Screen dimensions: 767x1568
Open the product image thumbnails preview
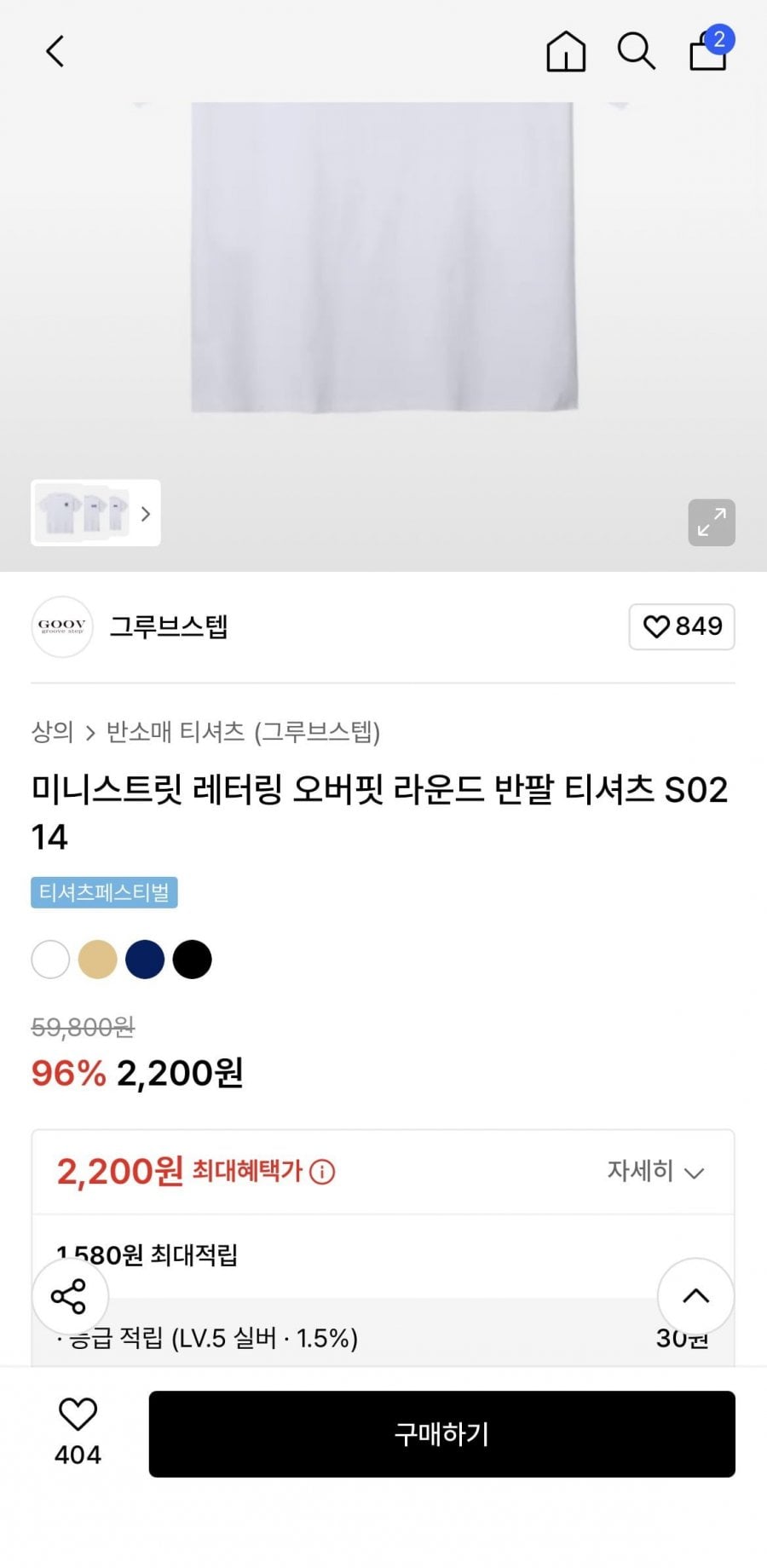tap(83, 514)
